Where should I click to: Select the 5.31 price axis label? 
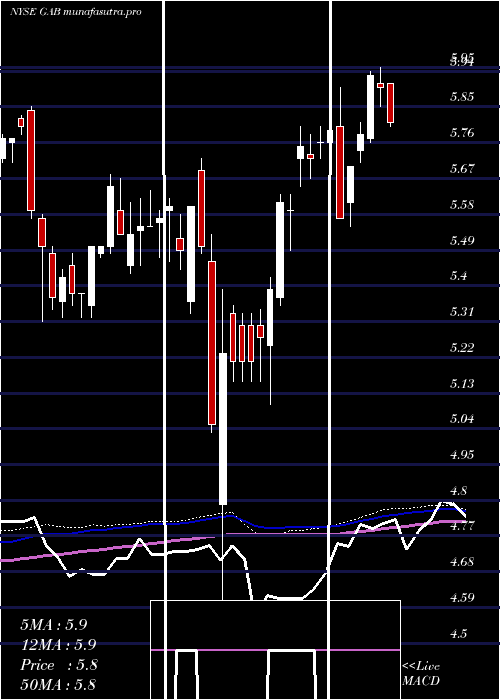click(462, 312)
